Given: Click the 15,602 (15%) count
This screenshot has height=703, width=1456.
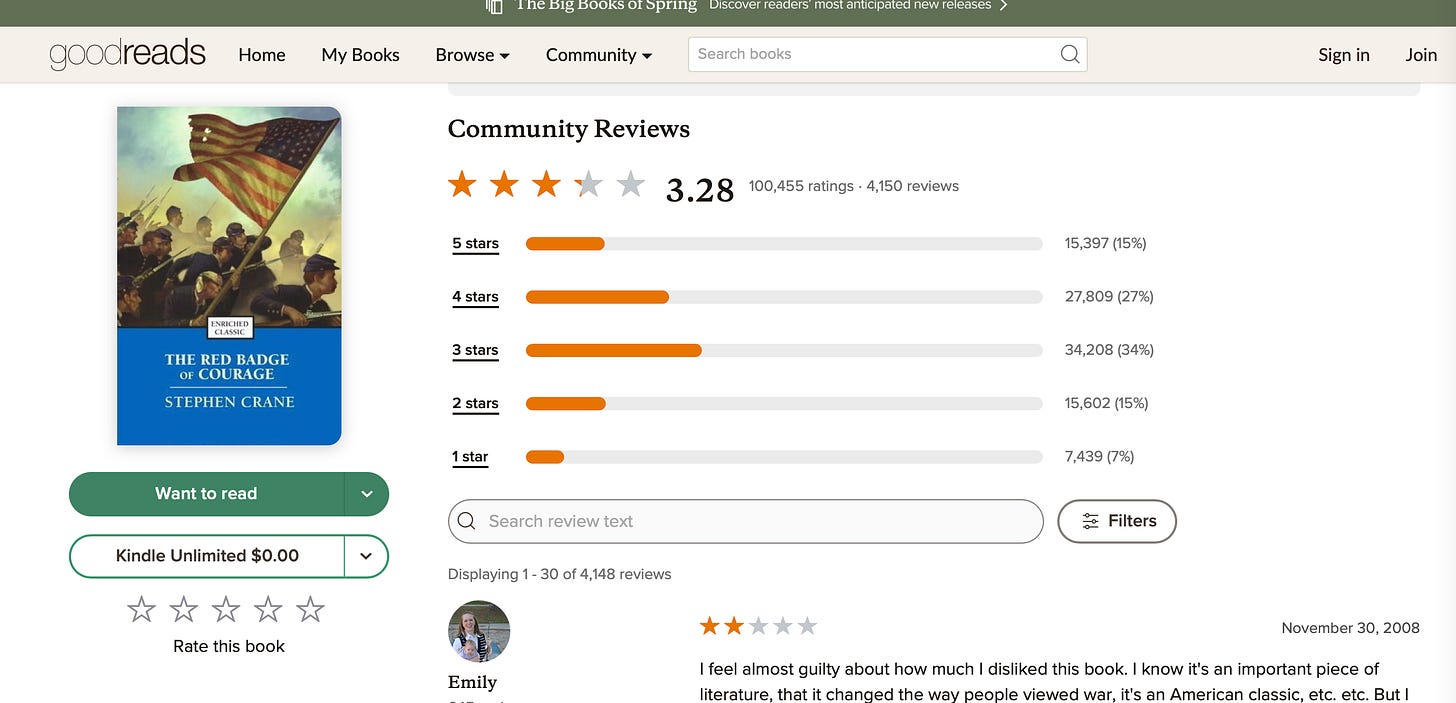Looking at the screenshot, I should click(1106, 404).
